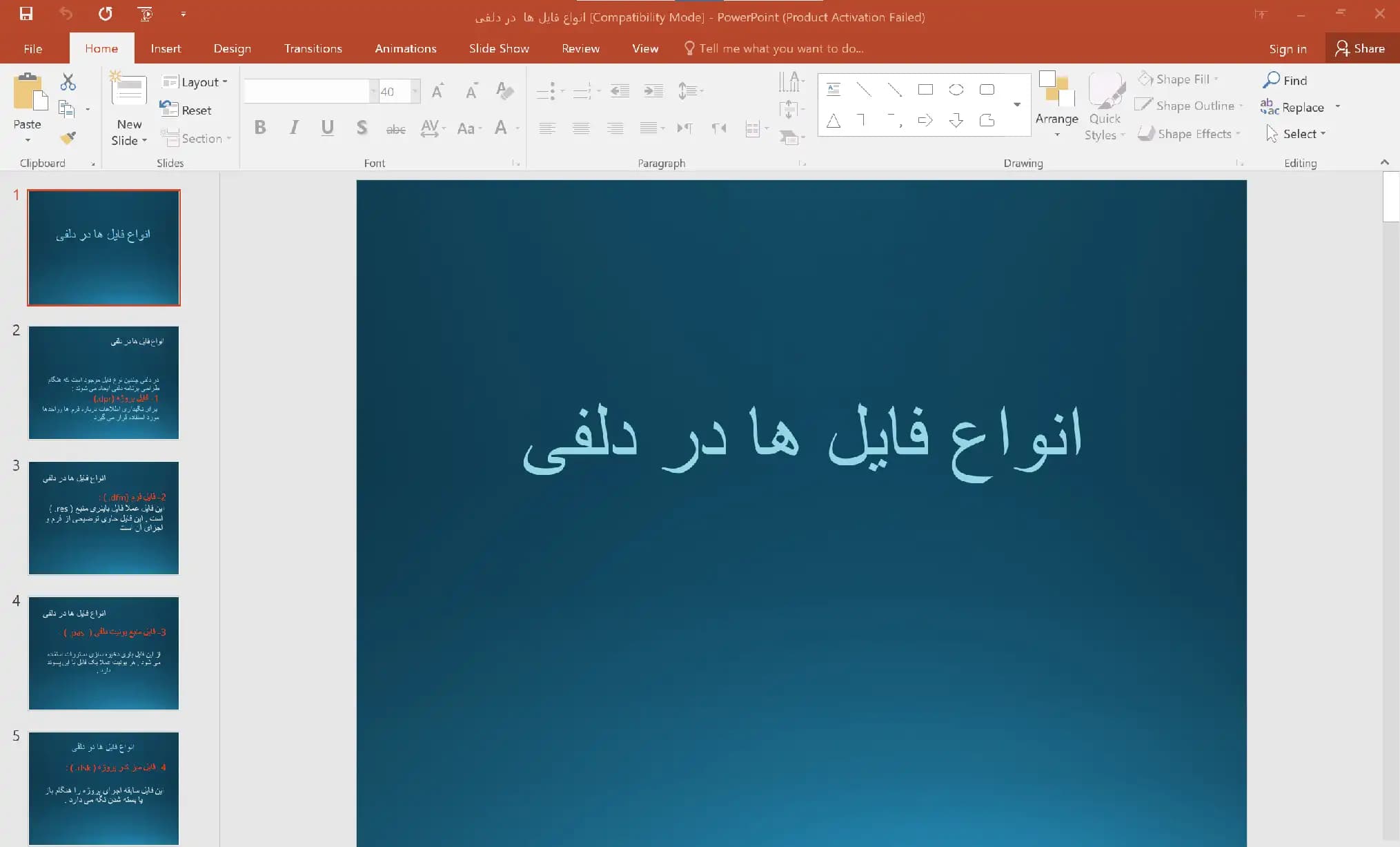Add a New Slide via icon
Screen dimensions: 1400x847
click(128, 90)
